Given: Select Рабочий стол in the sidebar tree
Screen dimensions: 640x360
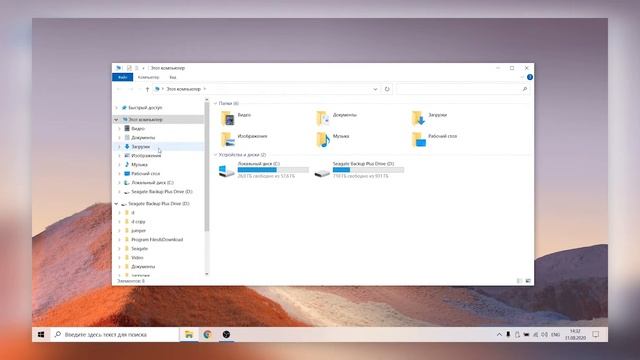Looking at the screenshot, I should [145, 173].
